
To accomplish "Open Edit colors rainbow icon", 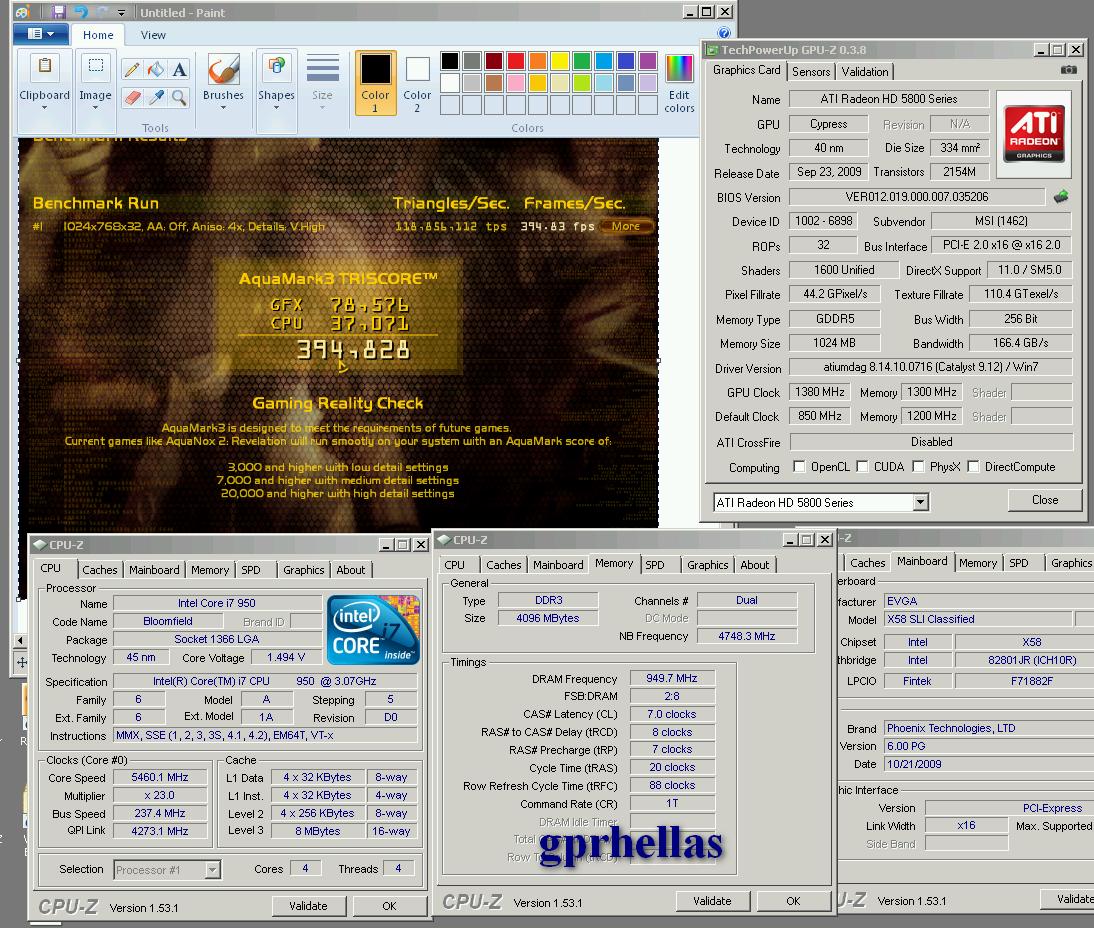I will [x=679, y=69].
